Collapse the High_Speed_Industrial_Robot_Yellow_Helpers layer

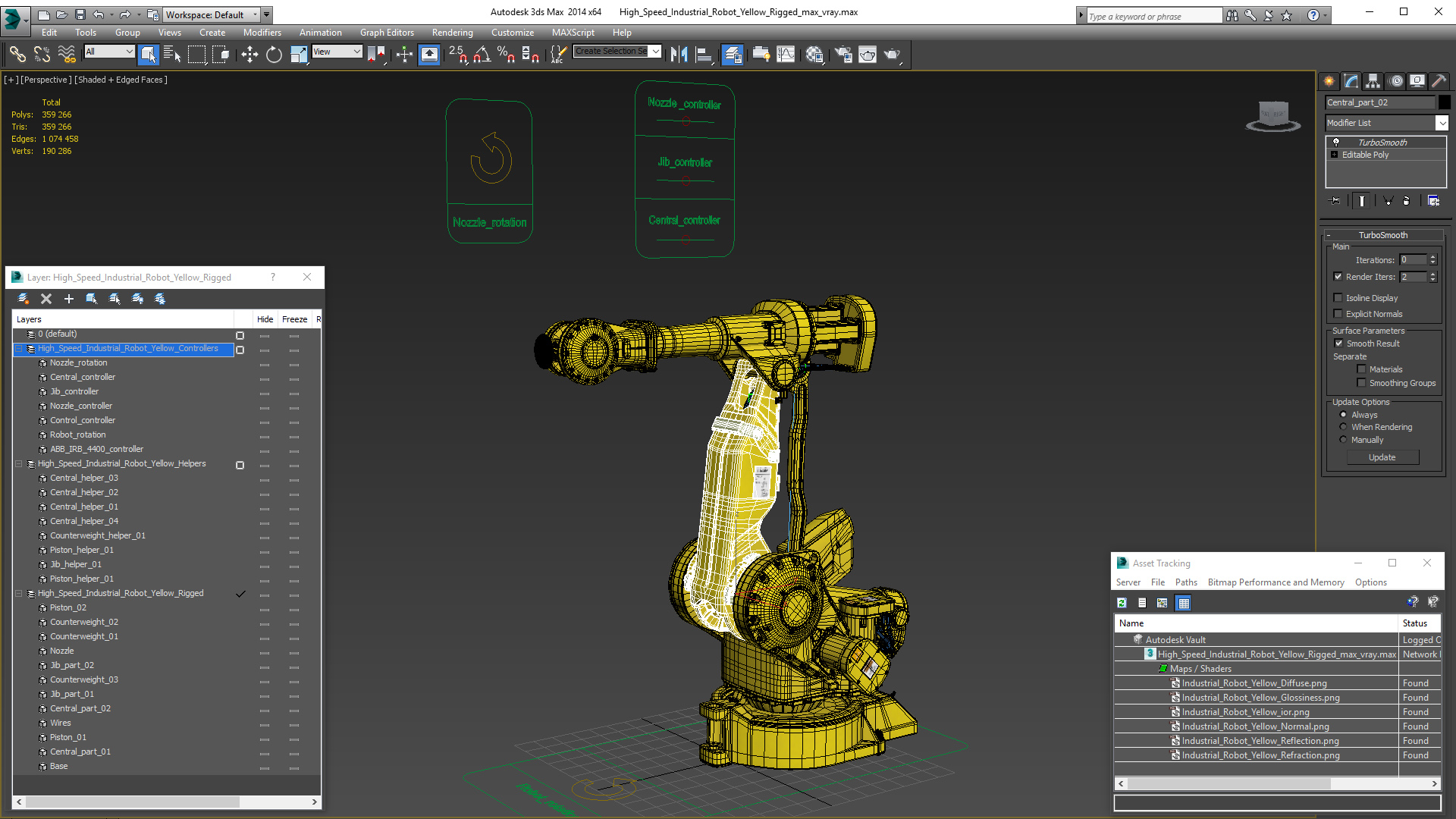tap(19, 464)
